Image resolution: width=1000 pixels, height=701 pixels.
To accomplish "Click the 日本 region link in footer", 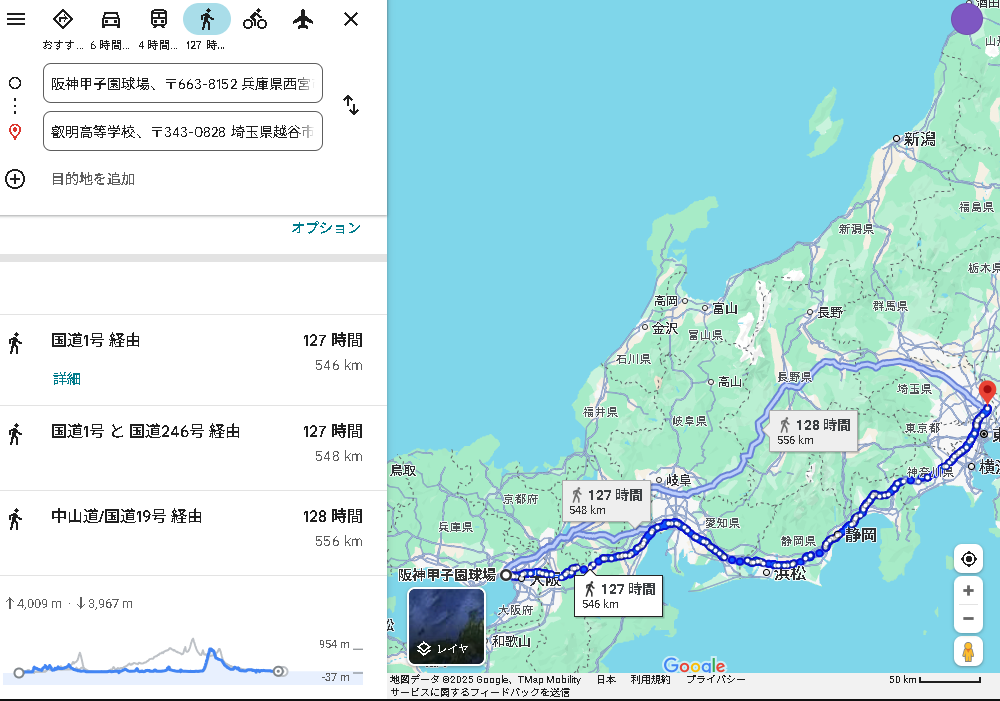I will [x=606, y=679].
